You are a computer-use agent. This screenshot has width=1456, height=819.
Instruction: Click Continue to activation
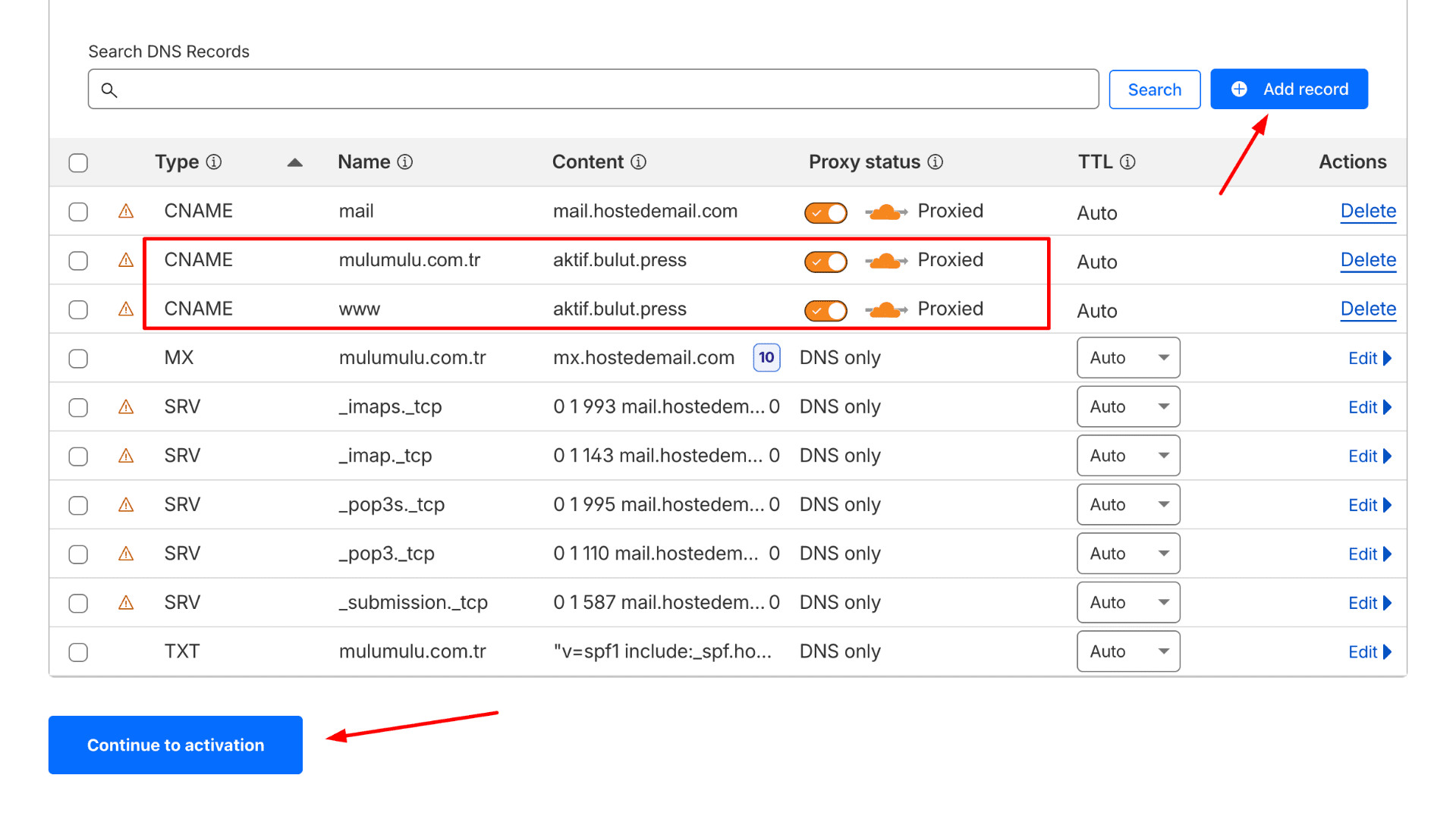[x=175, y=745]
